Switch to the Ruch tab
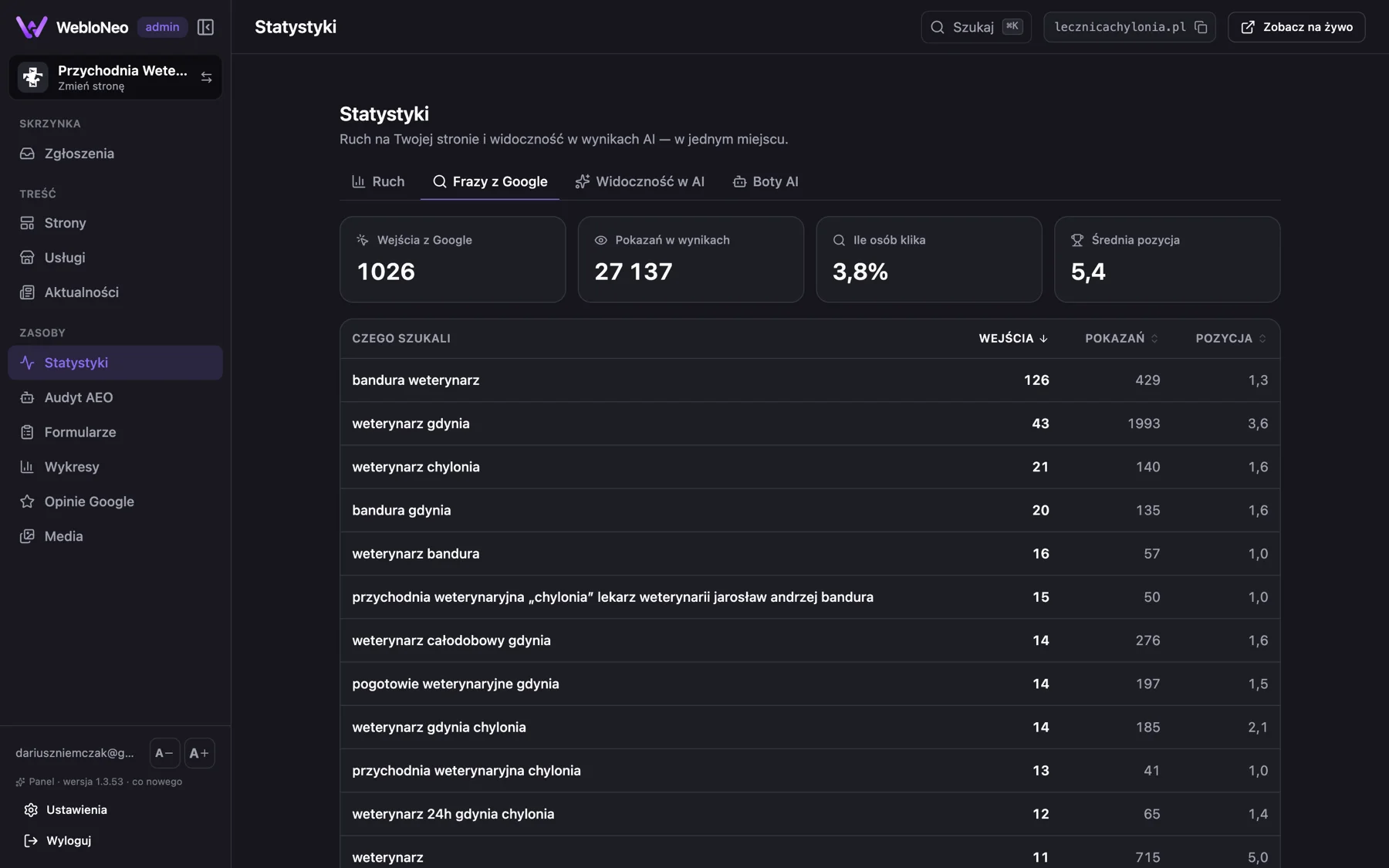The image size is (1389, 868). point(378,182)
